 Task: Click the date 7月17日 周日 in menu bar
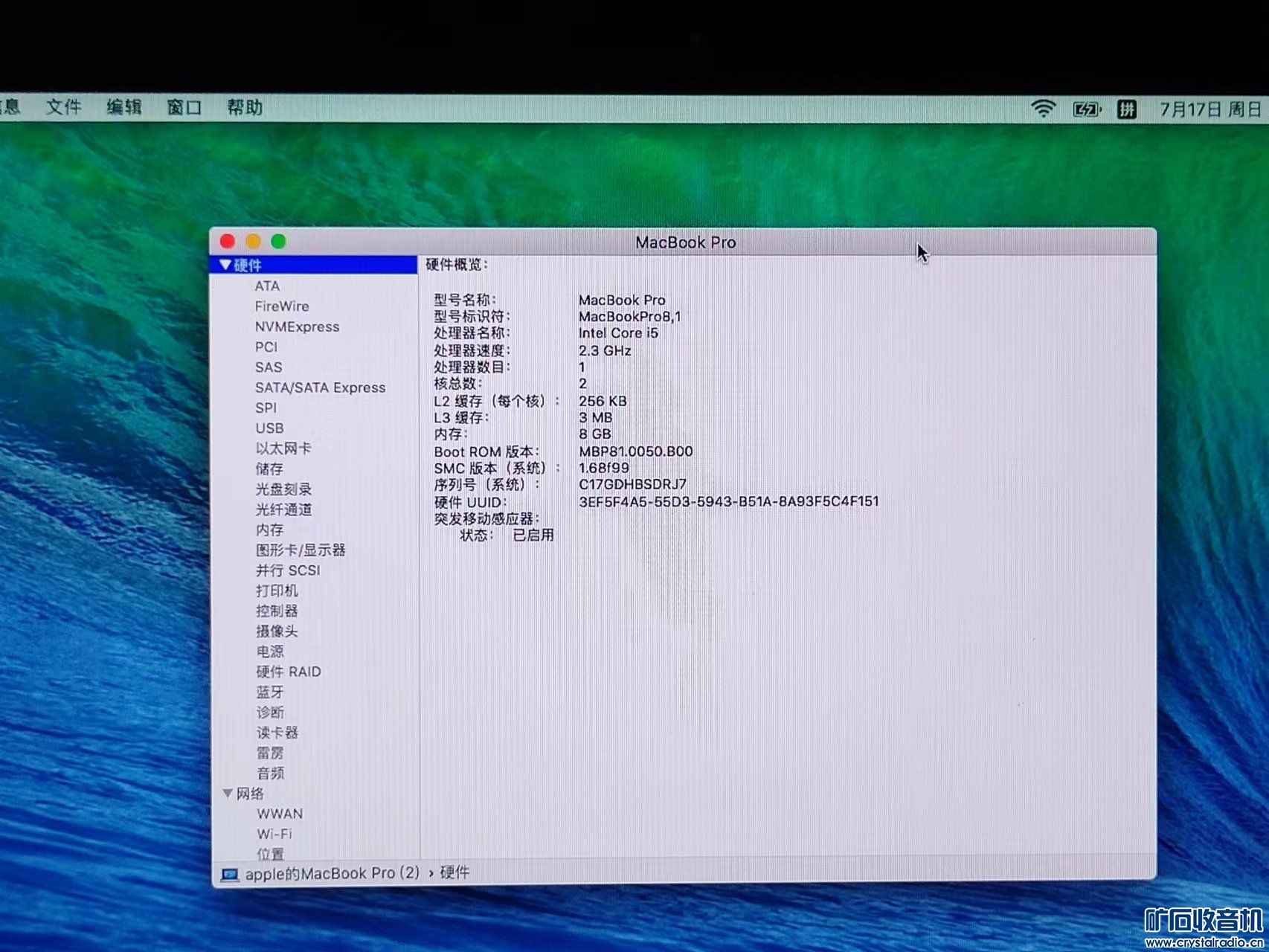(x=1210, y=109)
